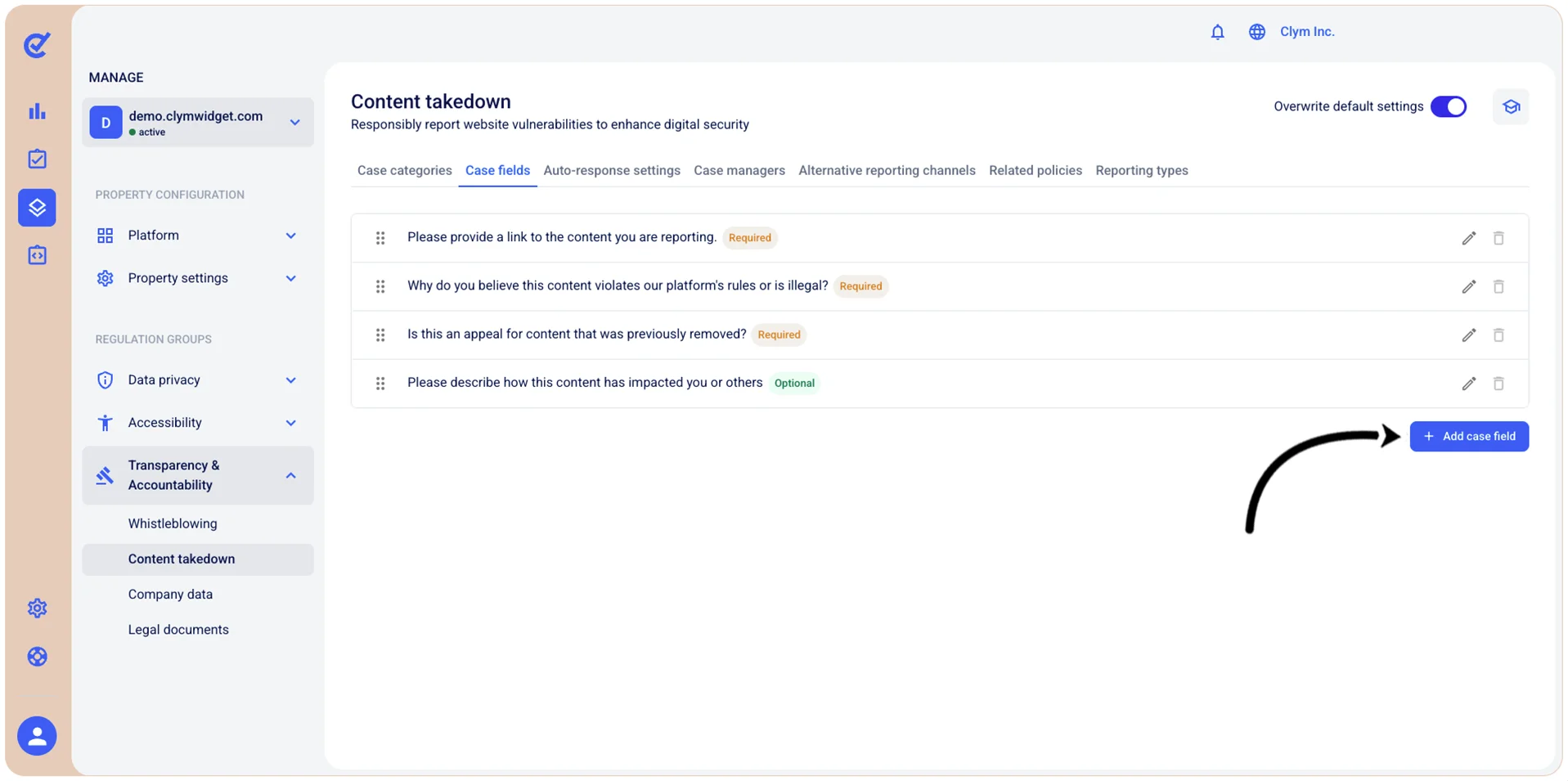Edit the 'link to the content' field
The height and width of the screenshot is (781, 1568).
click(1468, 238)
